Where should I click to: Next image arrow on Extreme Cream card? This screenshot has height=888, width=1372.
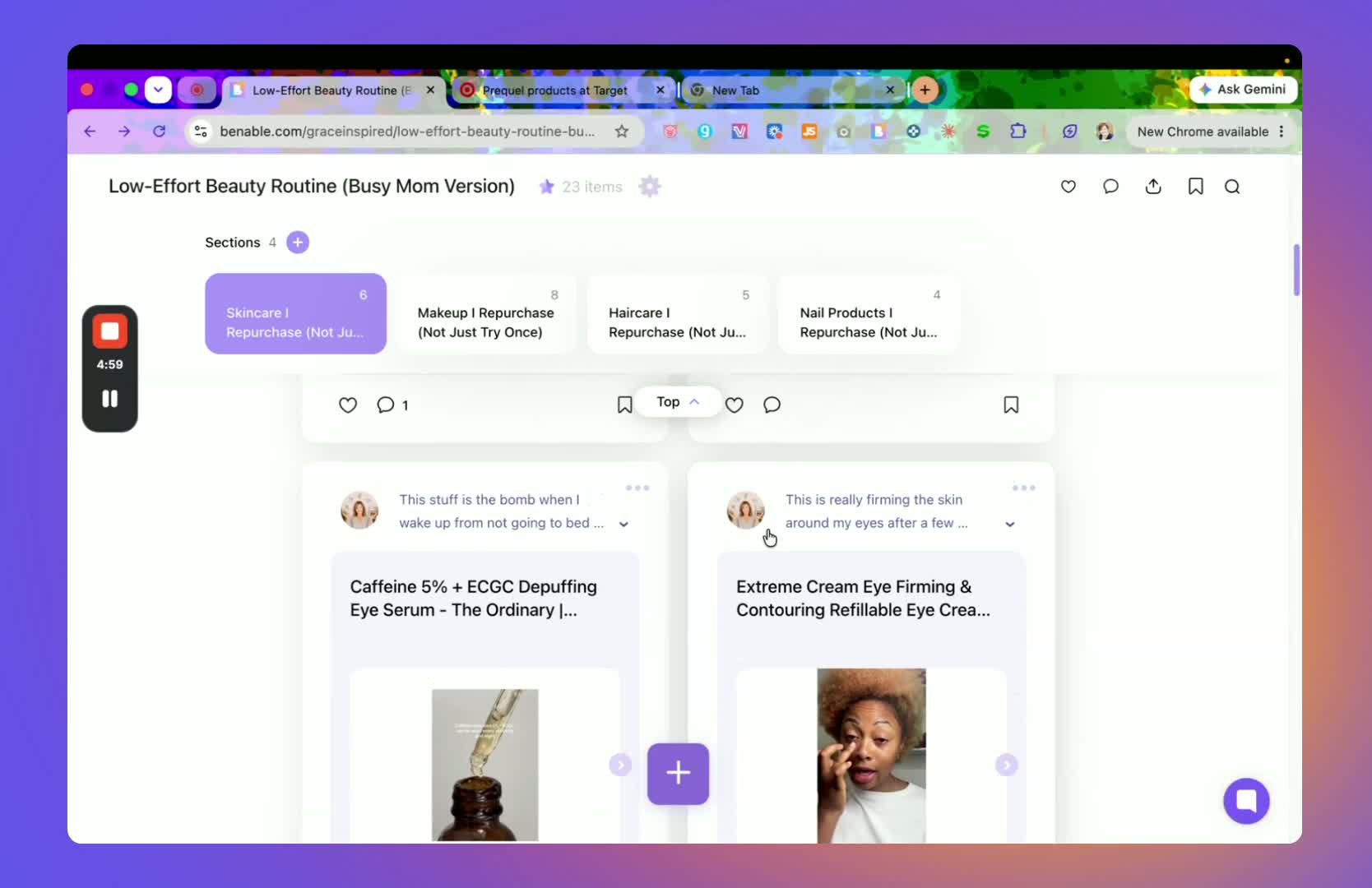click(x=1006, y=765)
